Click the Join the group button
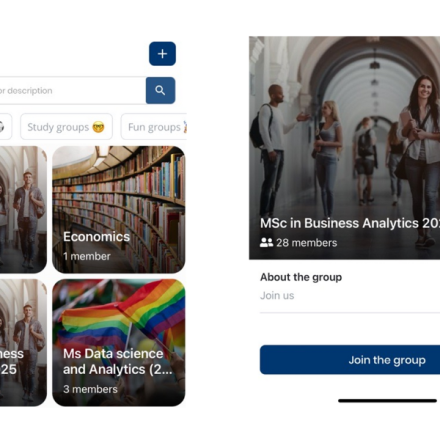Viewport: 440px width, 440px height. [350, 360]
